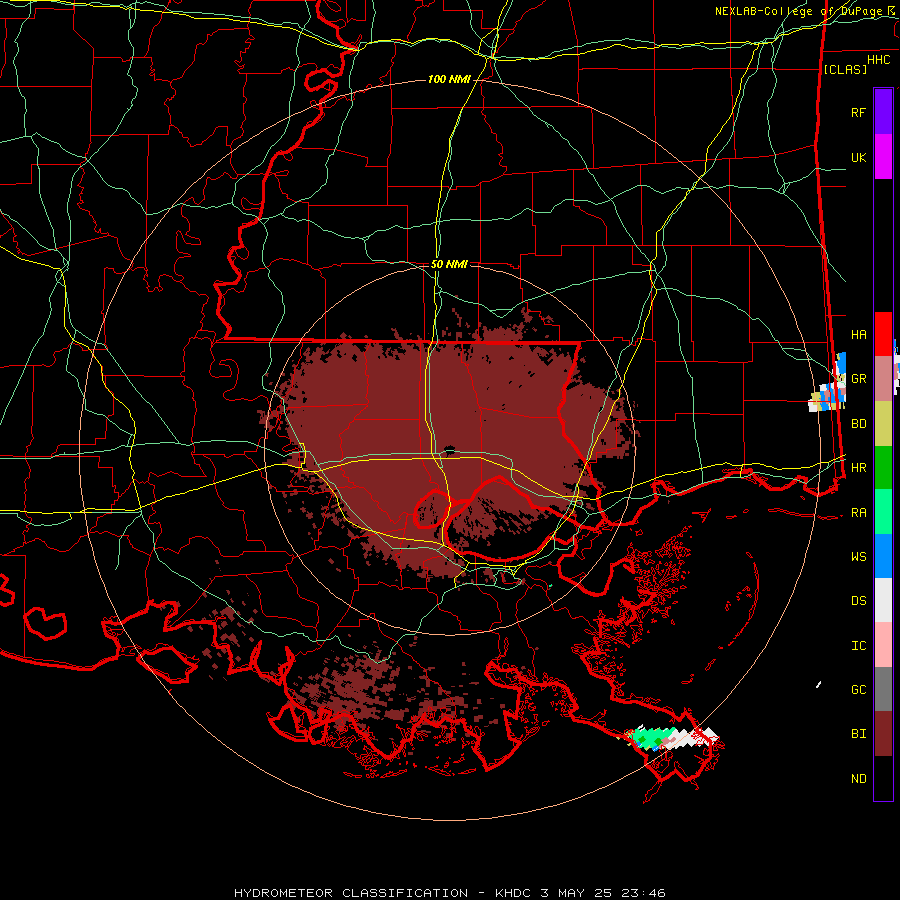Click the ND legend label
The height and width of the screenshot is (900, 900).
[858, 779]
